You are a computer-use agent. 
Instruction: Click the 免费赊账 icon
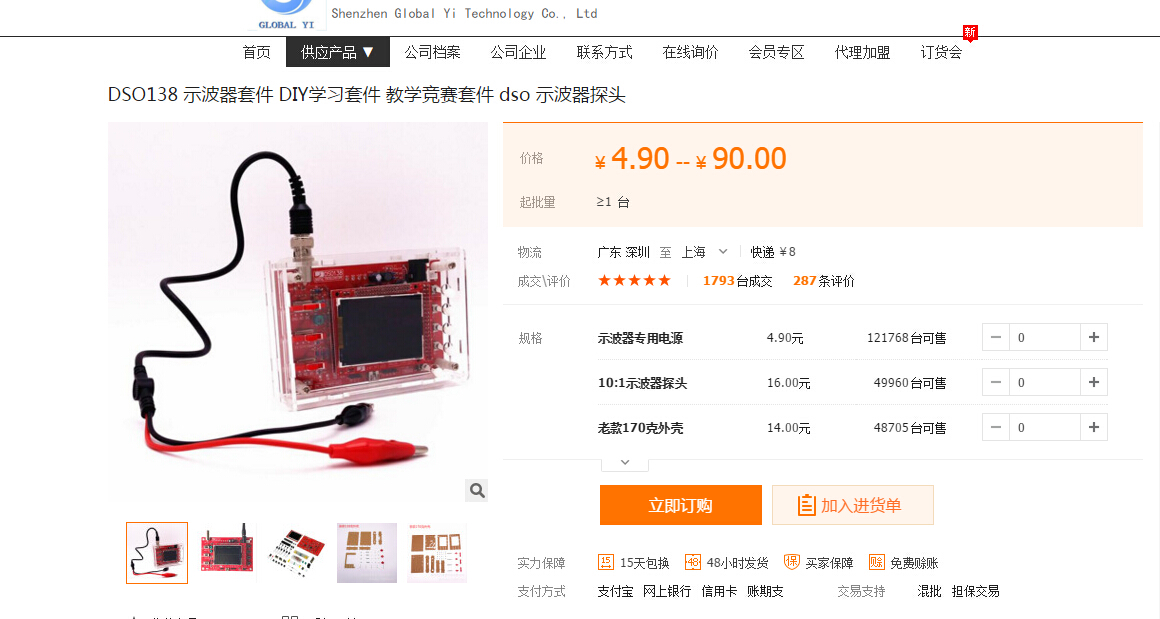coord(877,563)
